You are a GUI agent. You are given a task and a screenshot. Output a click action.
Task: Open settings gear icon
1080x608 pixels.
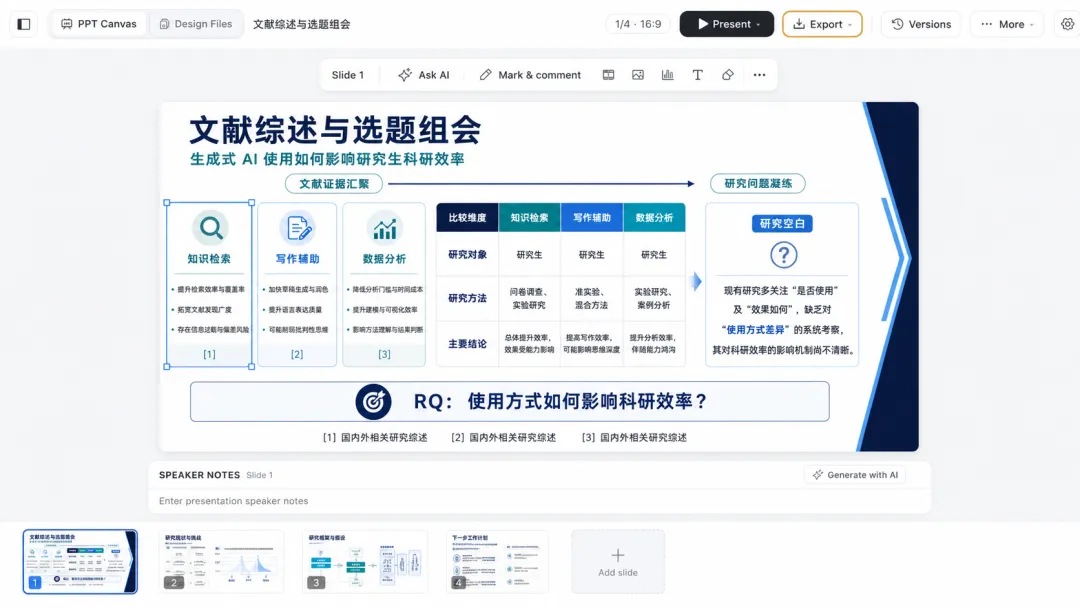click(1068, 24)
